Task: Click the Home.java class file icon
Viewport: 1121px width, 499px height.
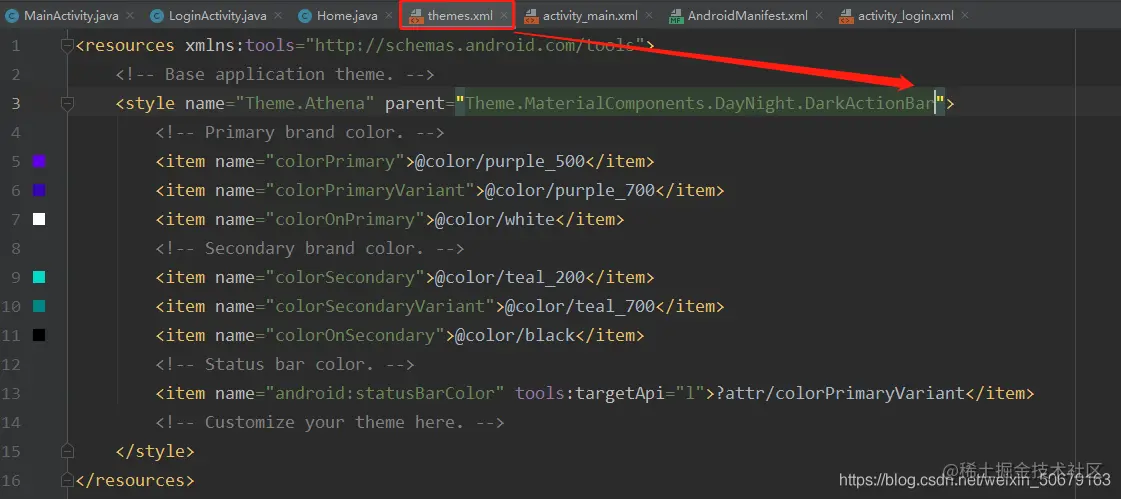Action: pyautogui.click(x=305, y=15)
